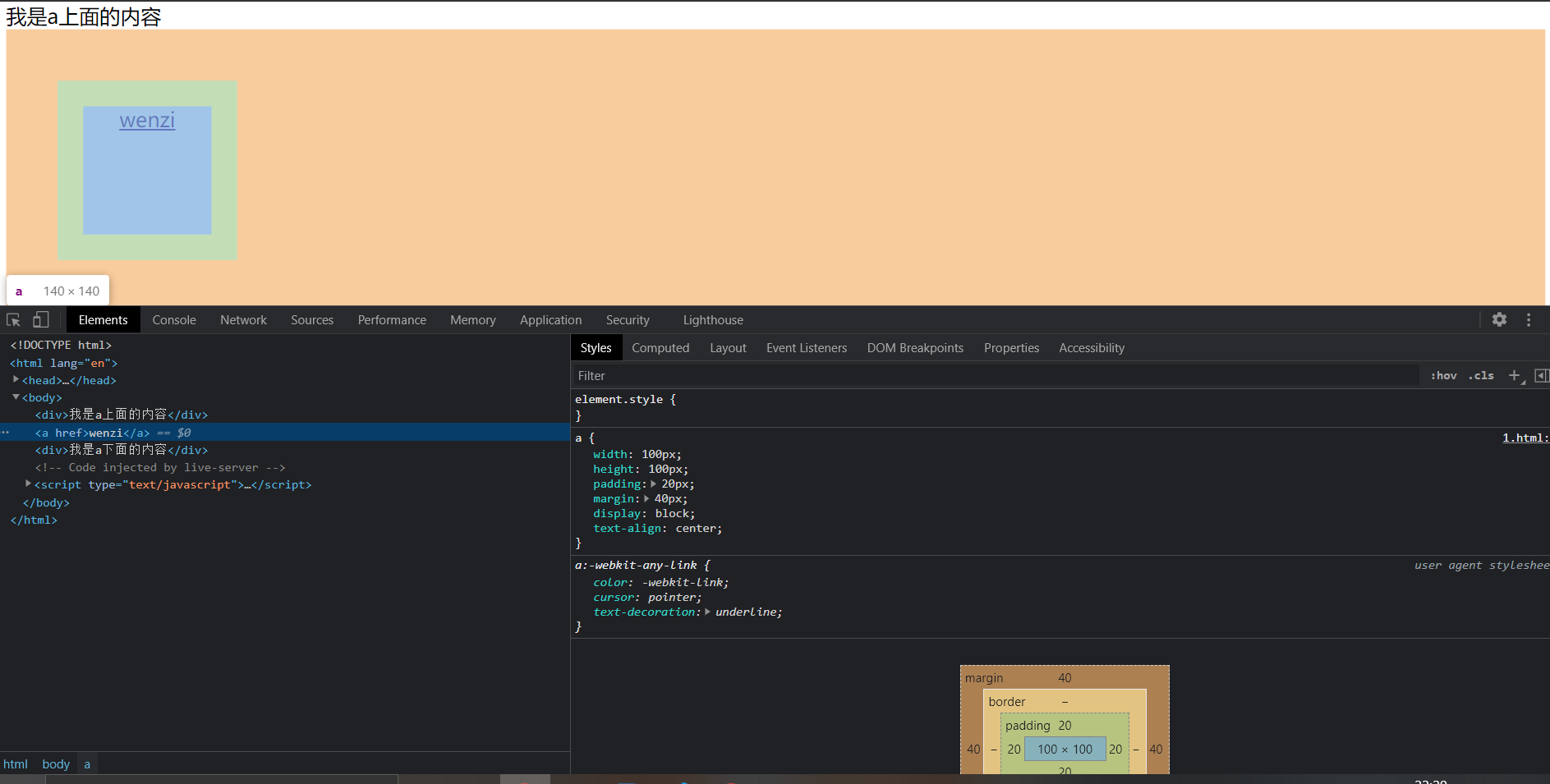Edit the text-align center value

click(x=697, y=529)
